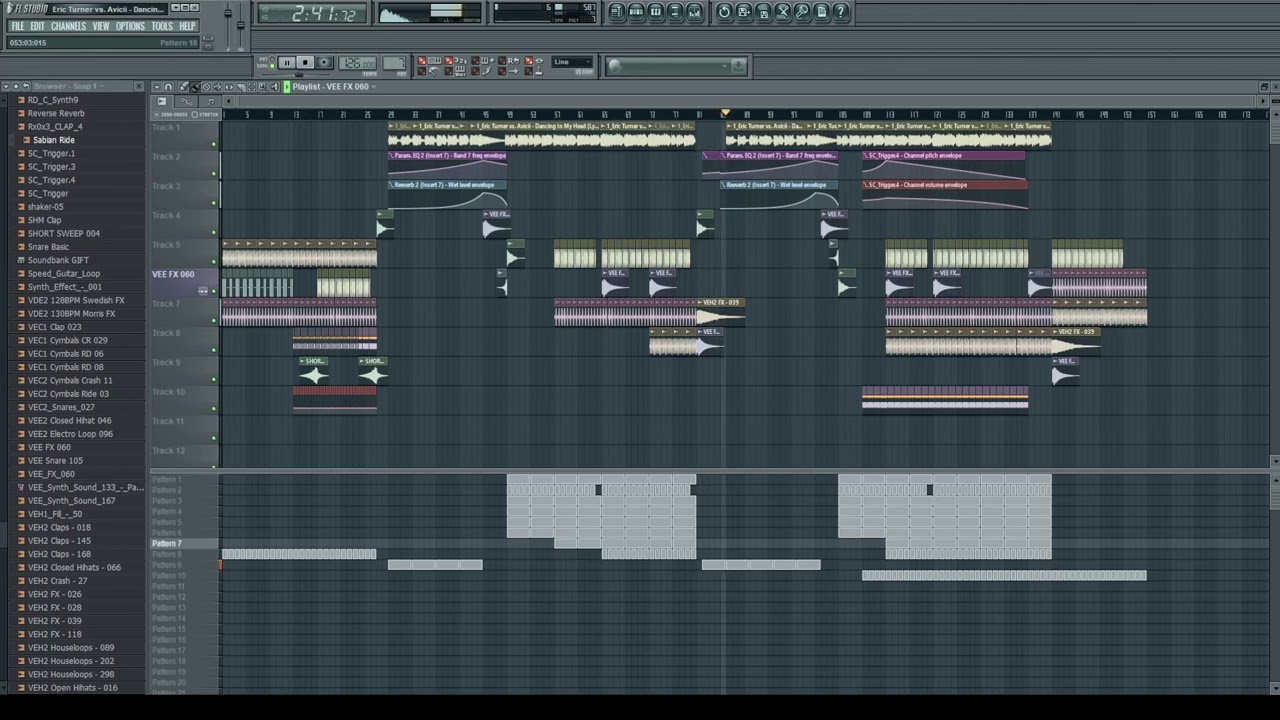Click the scissors audio editor icon
Screen dimensions: 1280x720
[x=783, y=12]
